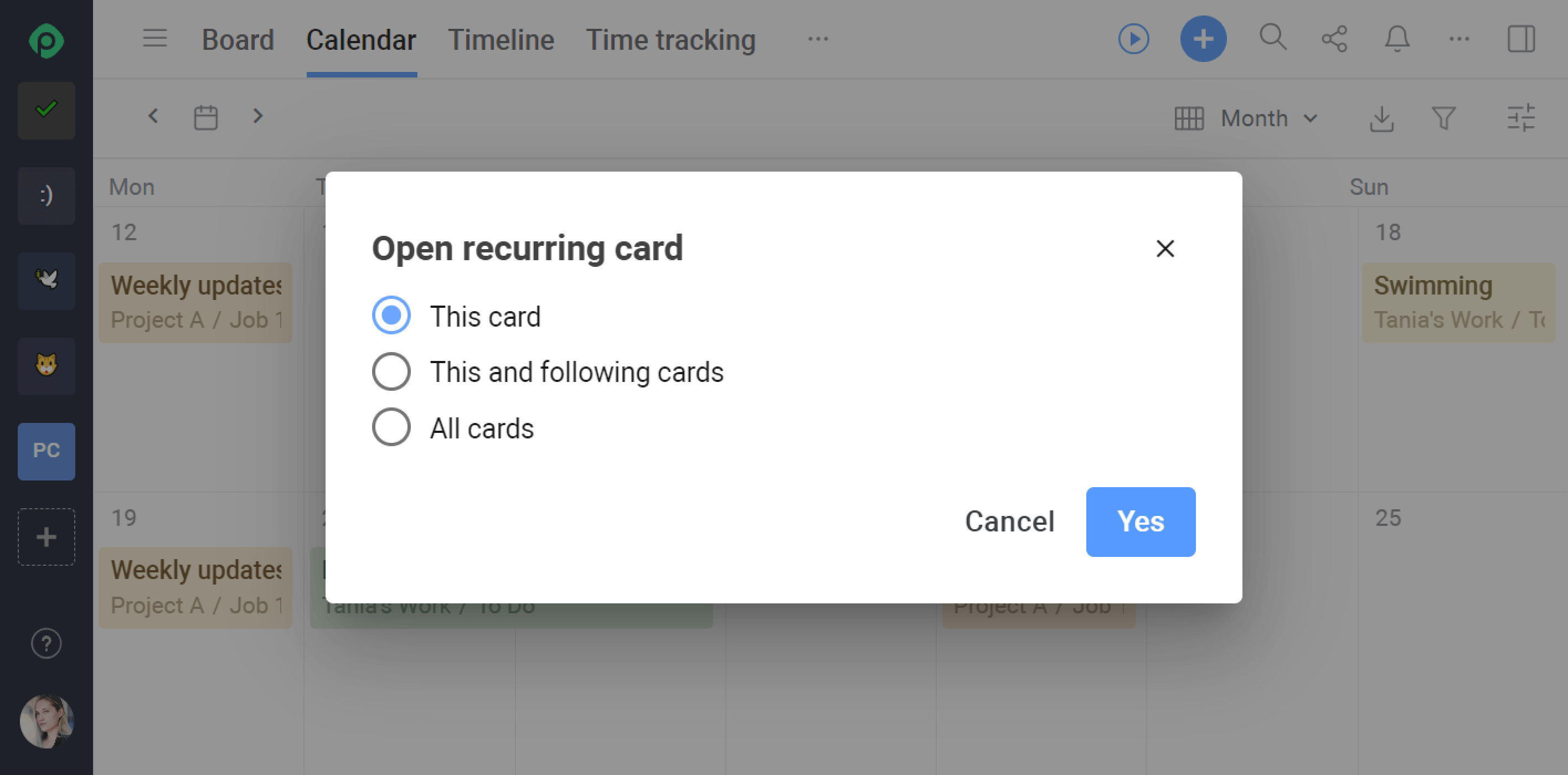Select 'This and following cards' option
Screen dimensions: 1568x775
[x=391, y=372]
